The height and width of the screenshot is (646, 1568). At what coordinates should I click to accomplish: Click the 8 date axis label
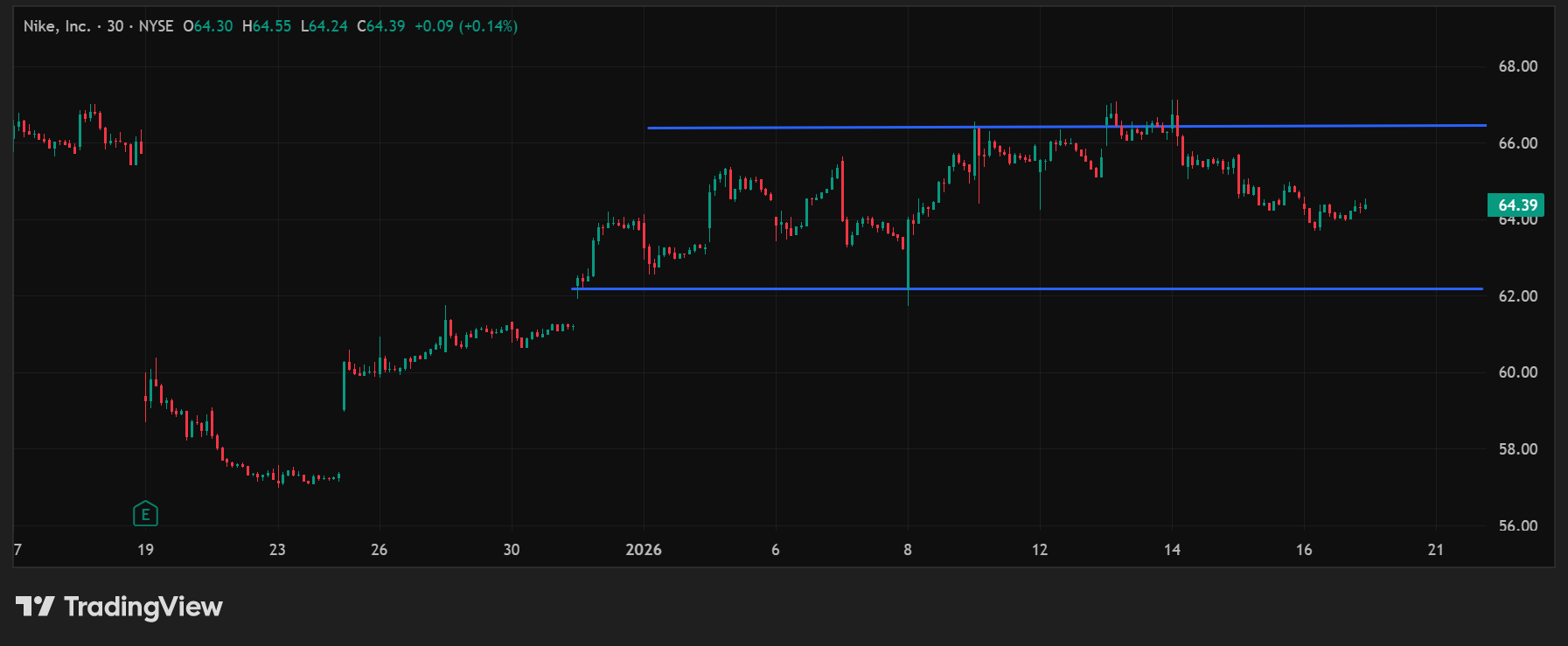908,550
